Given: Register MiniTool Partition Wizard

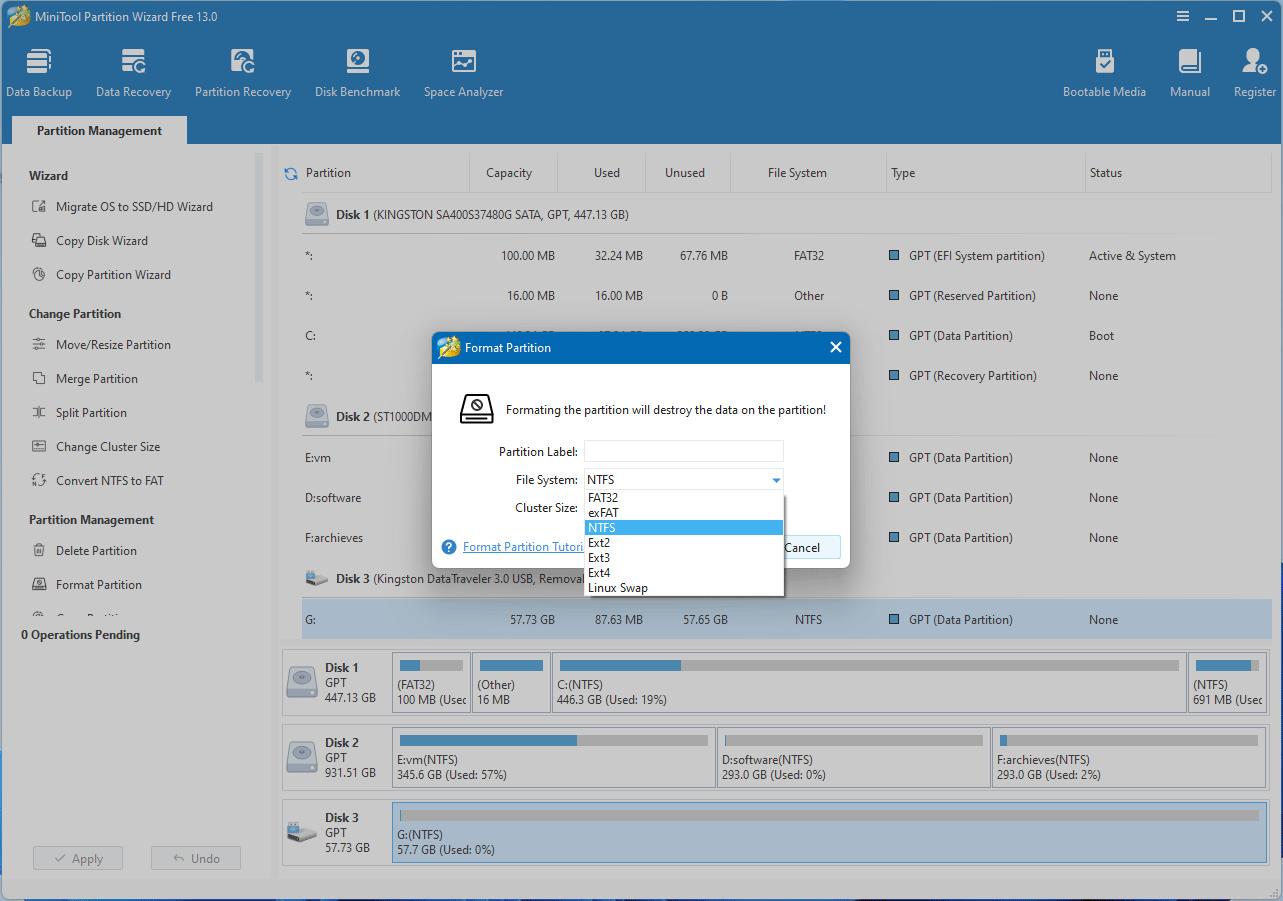Looking at the screenshot, I should (x=1254, y=70).
